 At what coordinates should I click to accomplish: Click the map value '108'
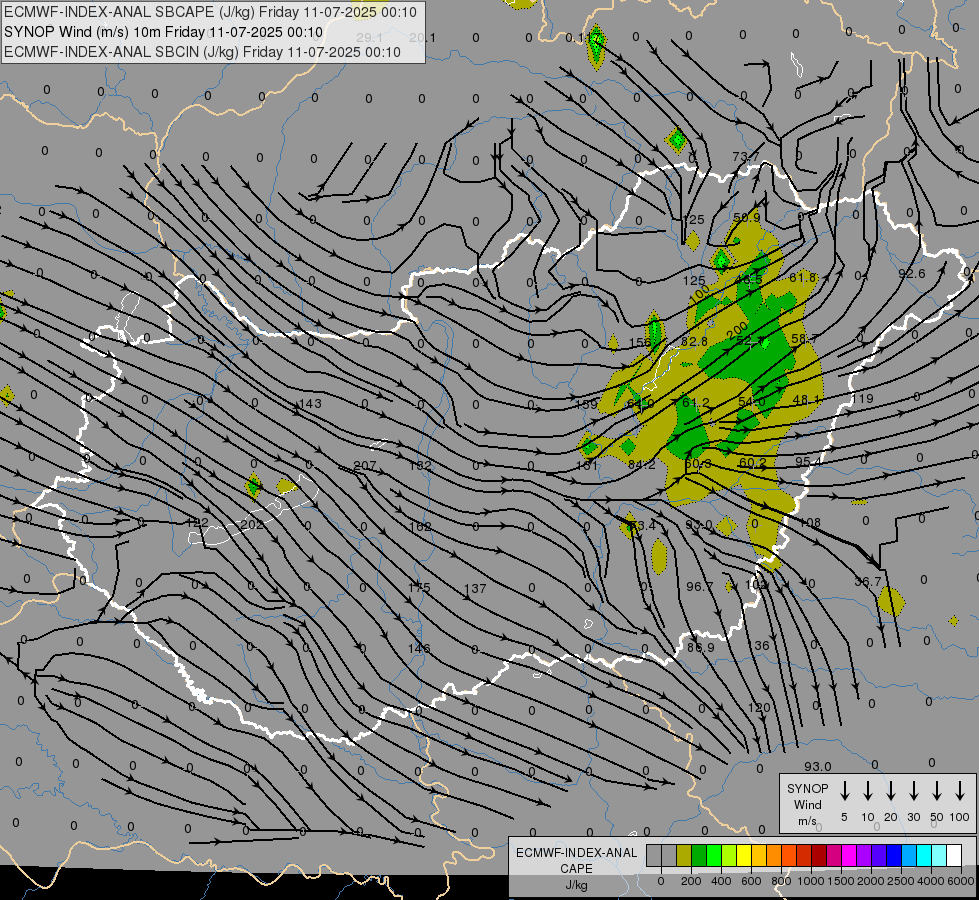click(x=810, y=522)
